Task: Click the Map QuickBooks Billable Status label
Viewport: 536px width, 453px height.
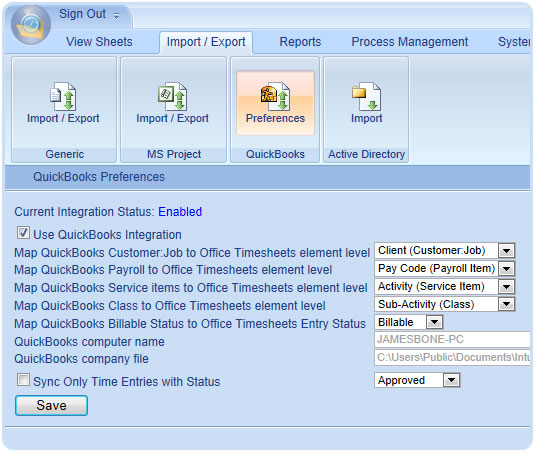Action: click(x=190, y=323)
